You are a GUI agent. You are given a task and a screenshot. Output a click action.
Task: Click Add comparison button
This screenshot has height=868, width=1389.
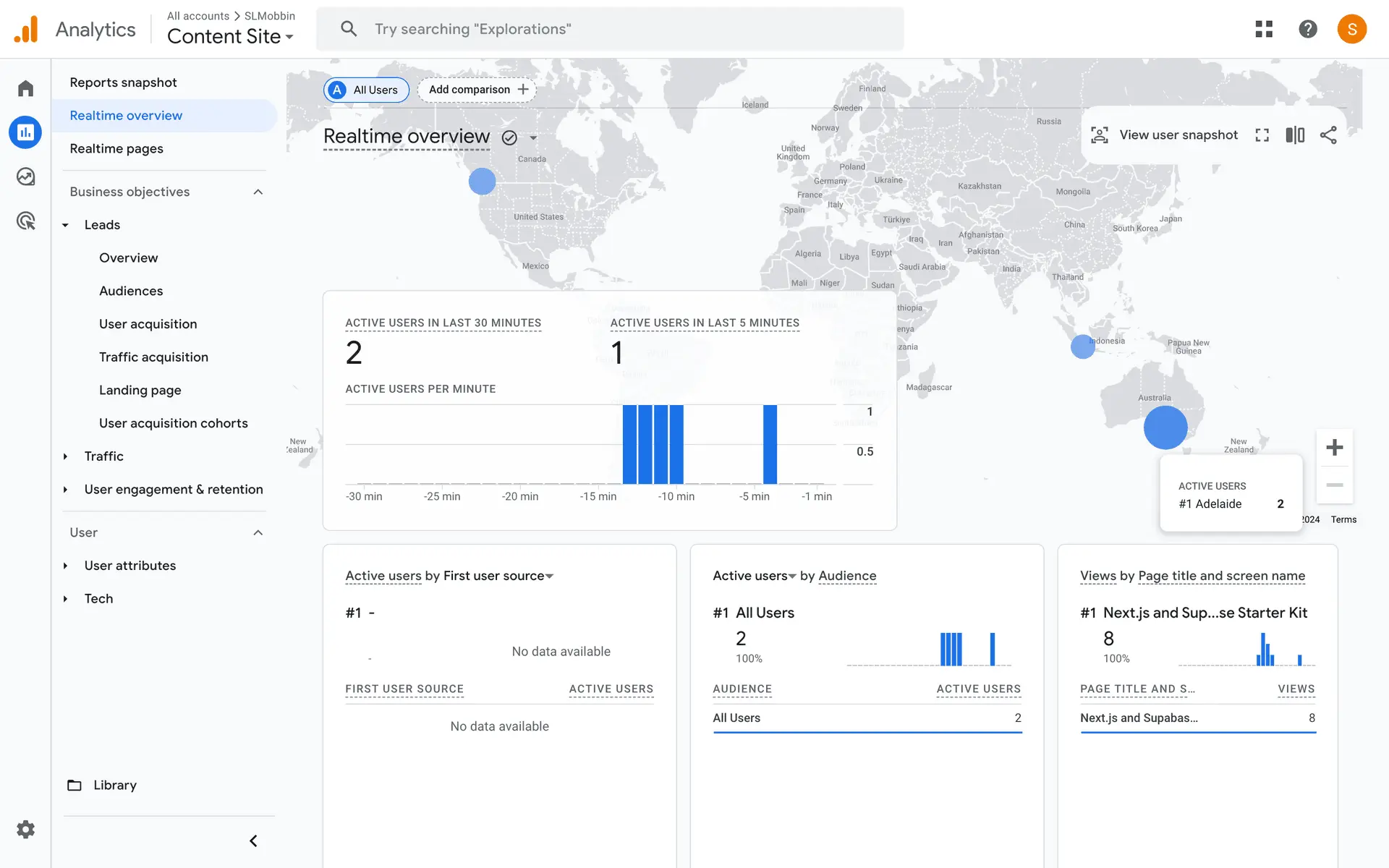coord(477,90)
